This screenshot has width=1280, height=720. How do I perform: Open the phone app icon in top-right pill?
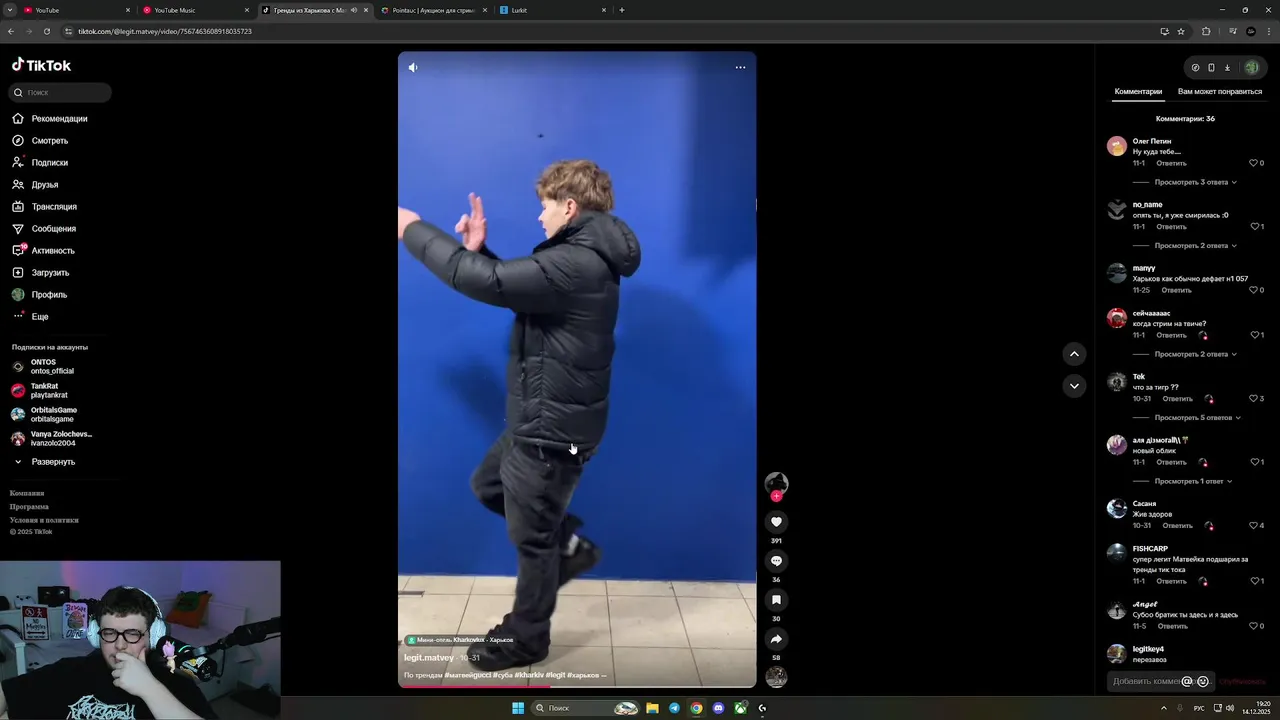click(1211, 68)
